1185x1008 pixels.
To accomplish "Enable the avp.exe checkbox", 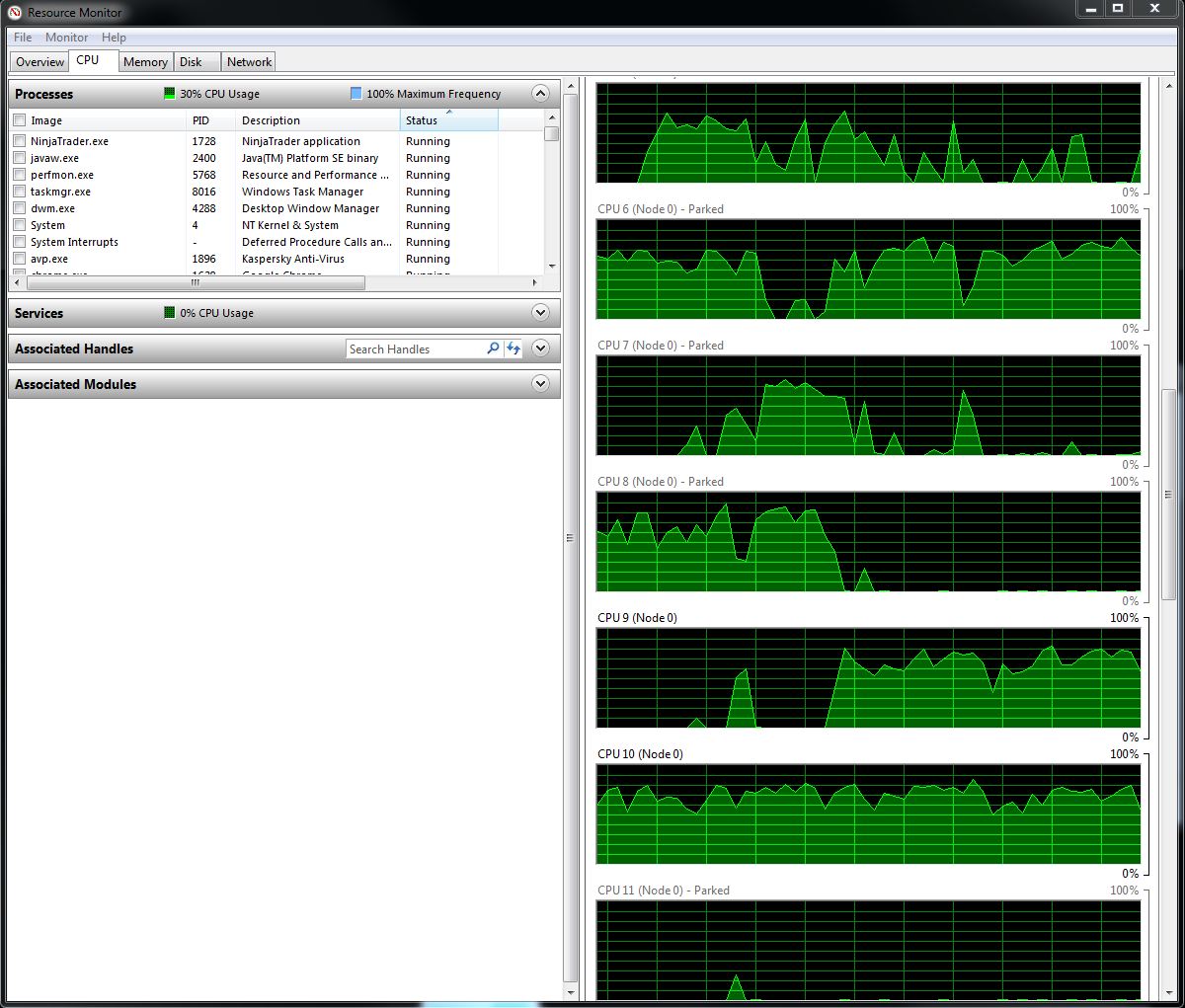I will point(19,259).
